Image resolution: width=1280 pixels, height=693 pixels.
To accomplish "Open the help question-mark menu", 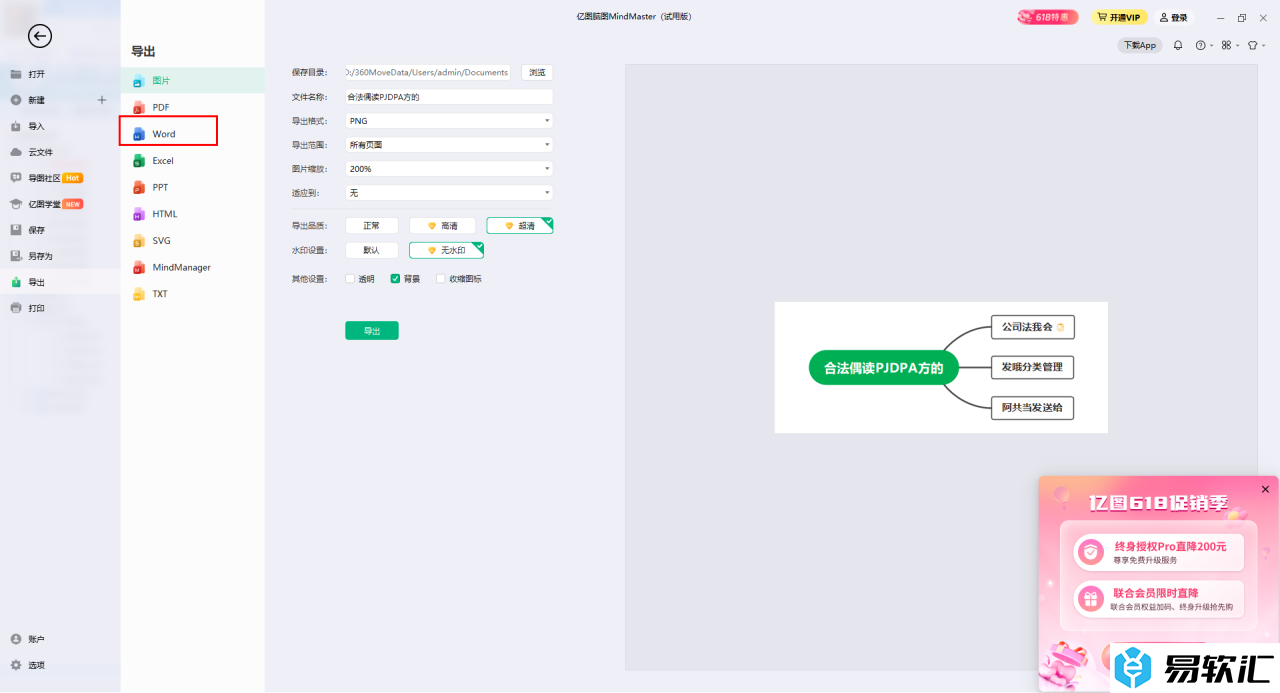I will [x=1204, y=45].
